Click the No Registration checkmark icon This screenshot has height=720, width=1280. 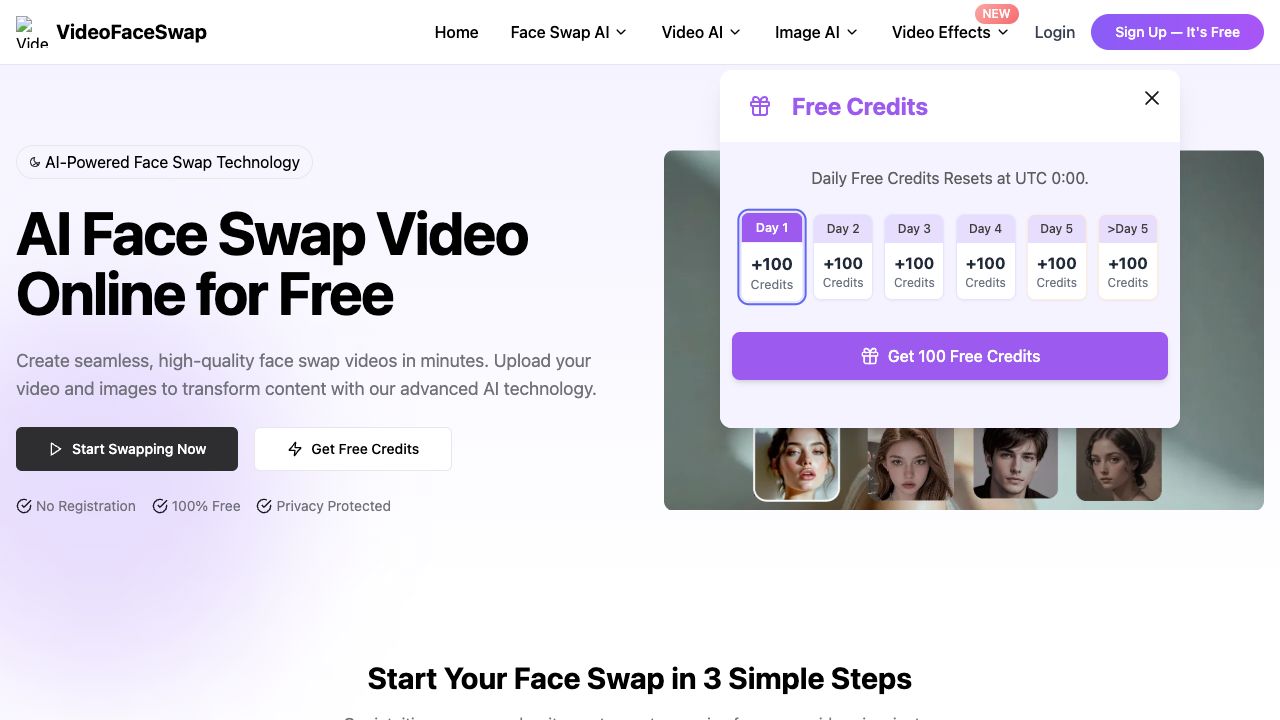click(24, 506)
